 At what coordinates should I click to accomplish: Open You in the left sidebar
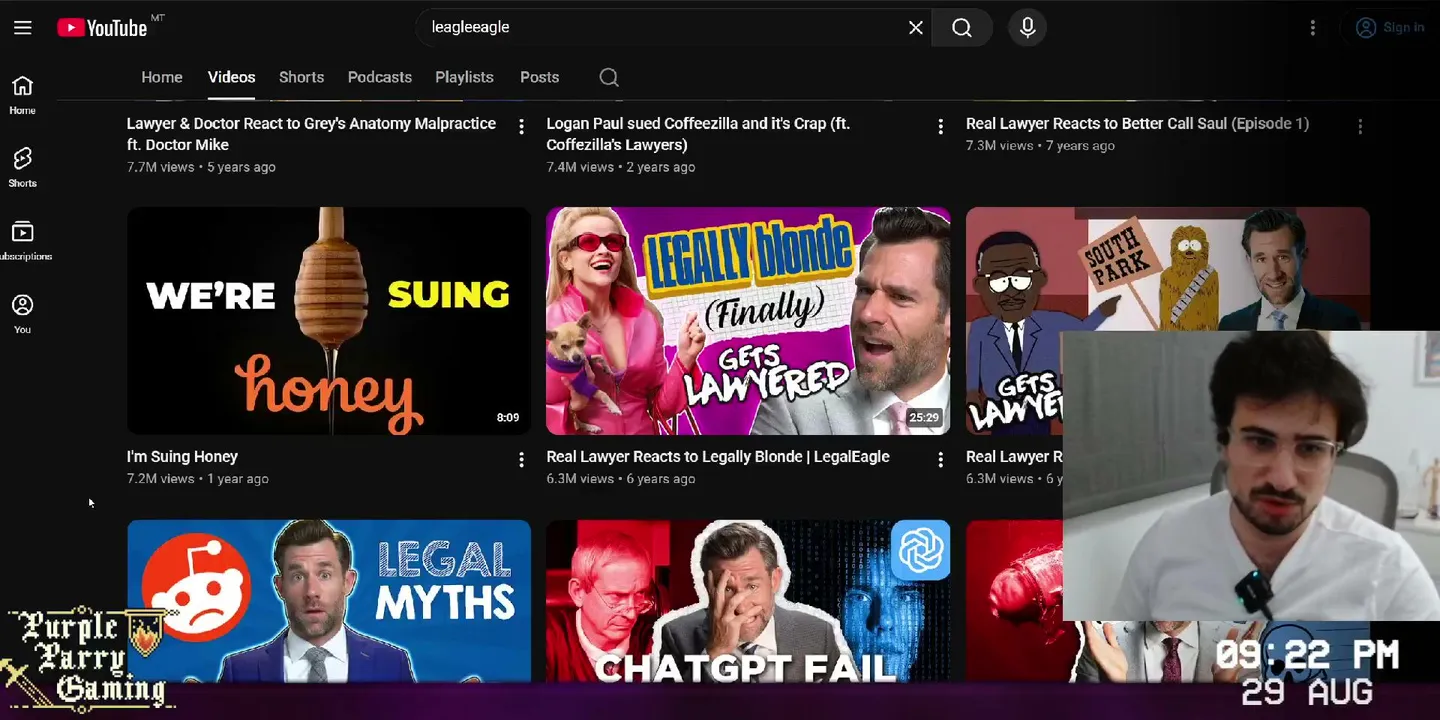pyautogui.click(x=22, y=314)
